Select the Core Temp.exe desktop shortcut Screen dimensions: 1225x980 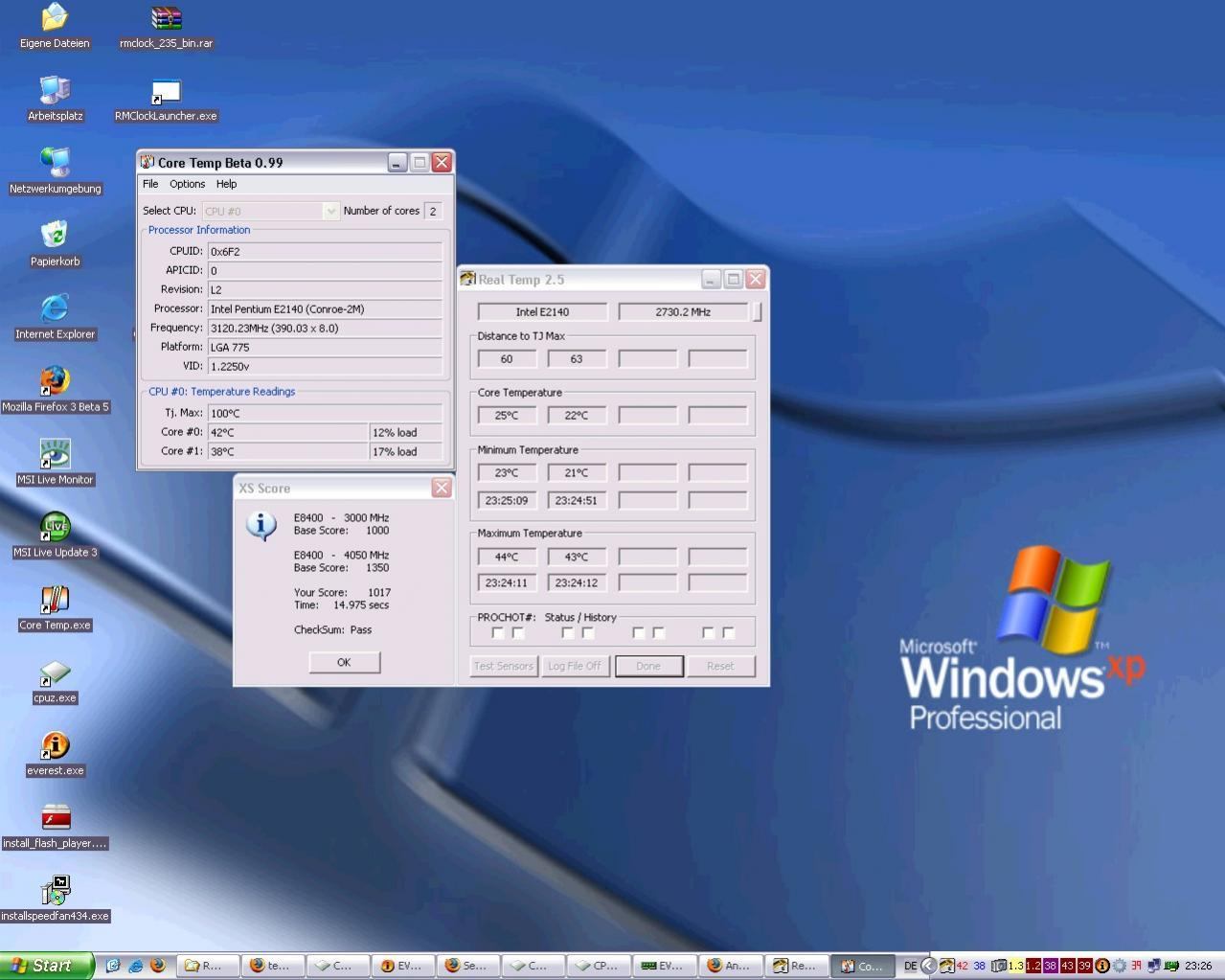click(55, 608)
